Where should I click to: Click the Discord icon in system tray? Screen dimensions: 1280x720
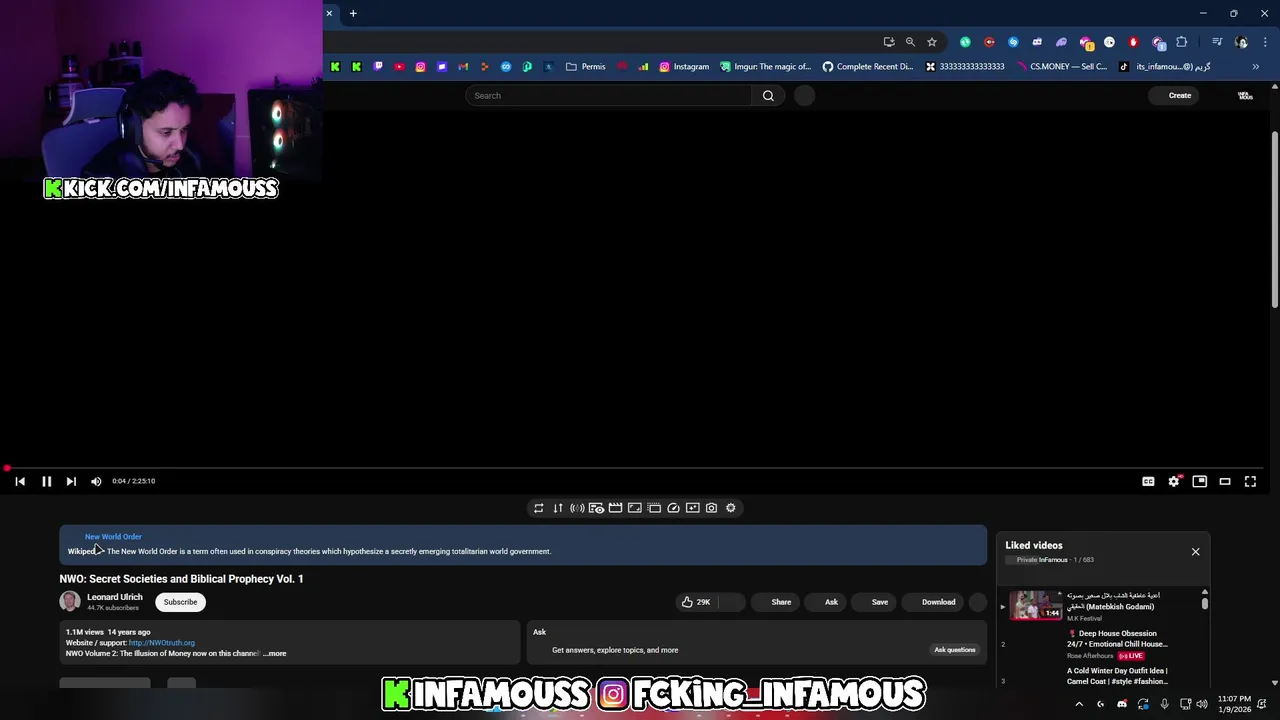point(1122,704)
